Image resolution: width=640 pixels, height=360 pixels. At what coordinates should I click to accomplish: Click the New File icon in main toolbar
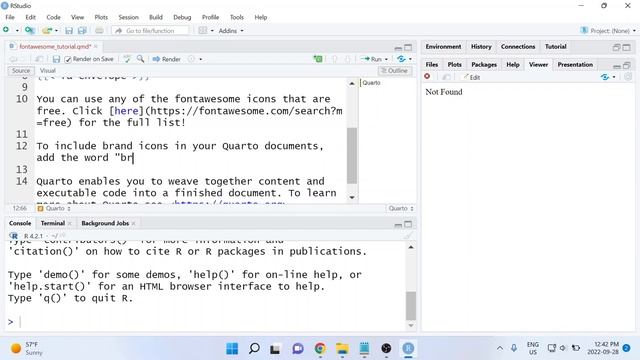[6, 30]
